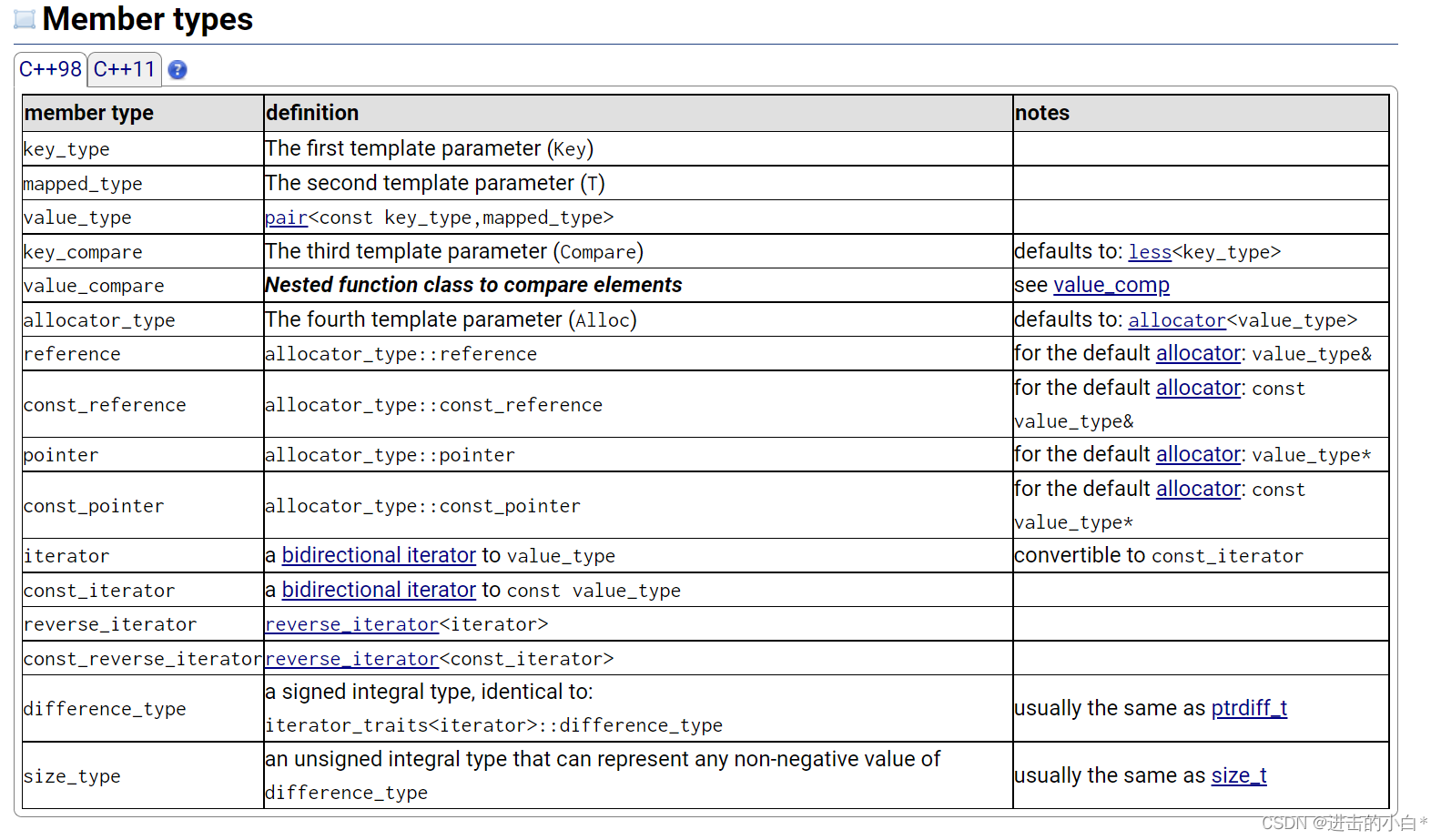Click the member type column header
1441x840 pixels.
point(143,113)
